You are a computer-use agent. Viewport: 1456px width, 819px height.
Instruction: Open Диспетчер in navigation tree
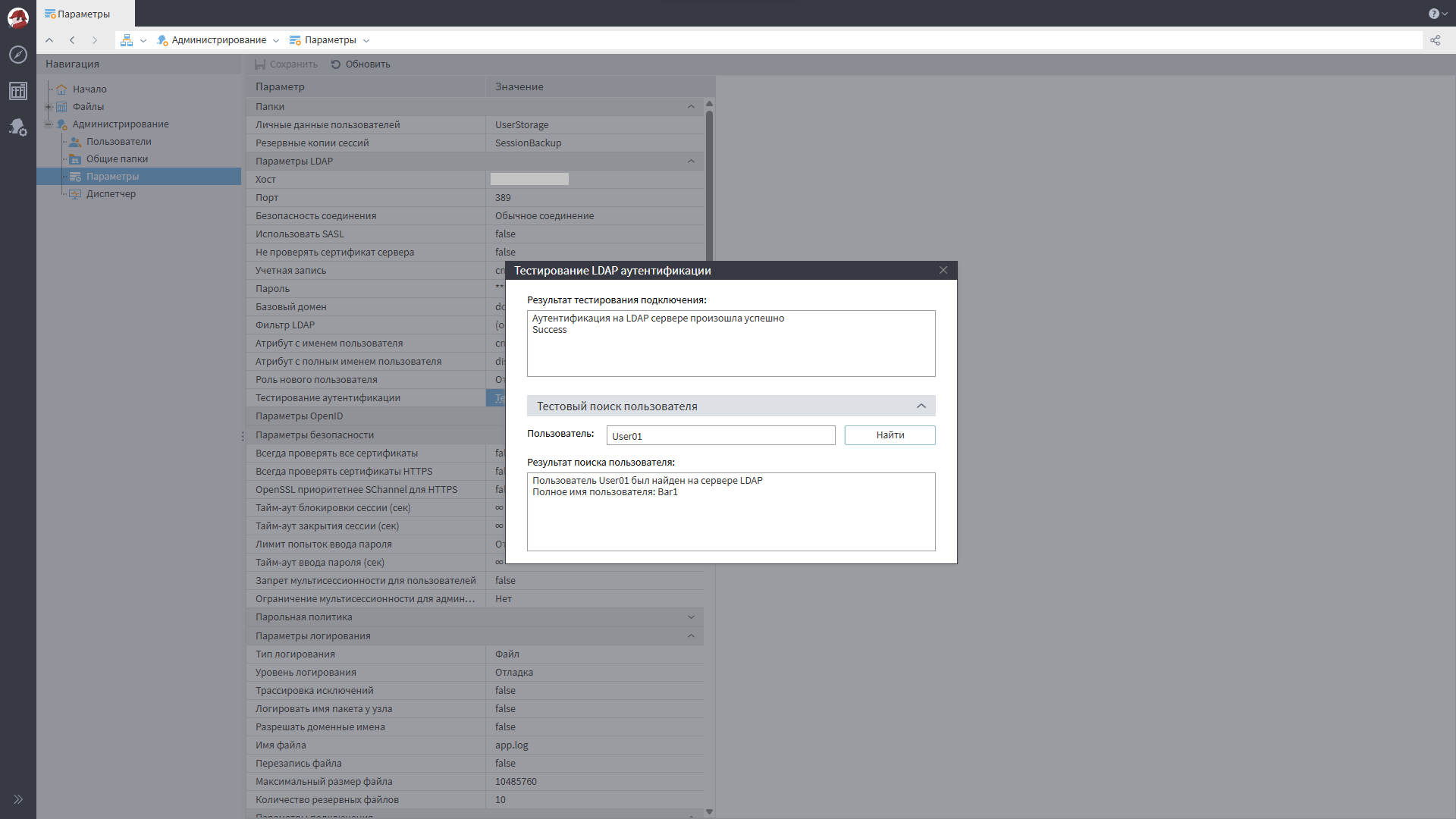pyautogui.click(x=111, y=194)
